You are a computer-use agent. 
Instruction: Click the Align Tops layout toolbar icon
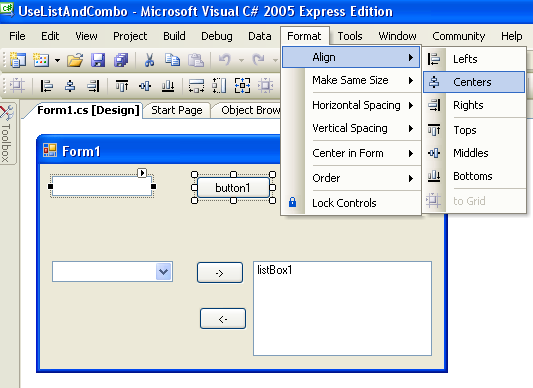122,85
